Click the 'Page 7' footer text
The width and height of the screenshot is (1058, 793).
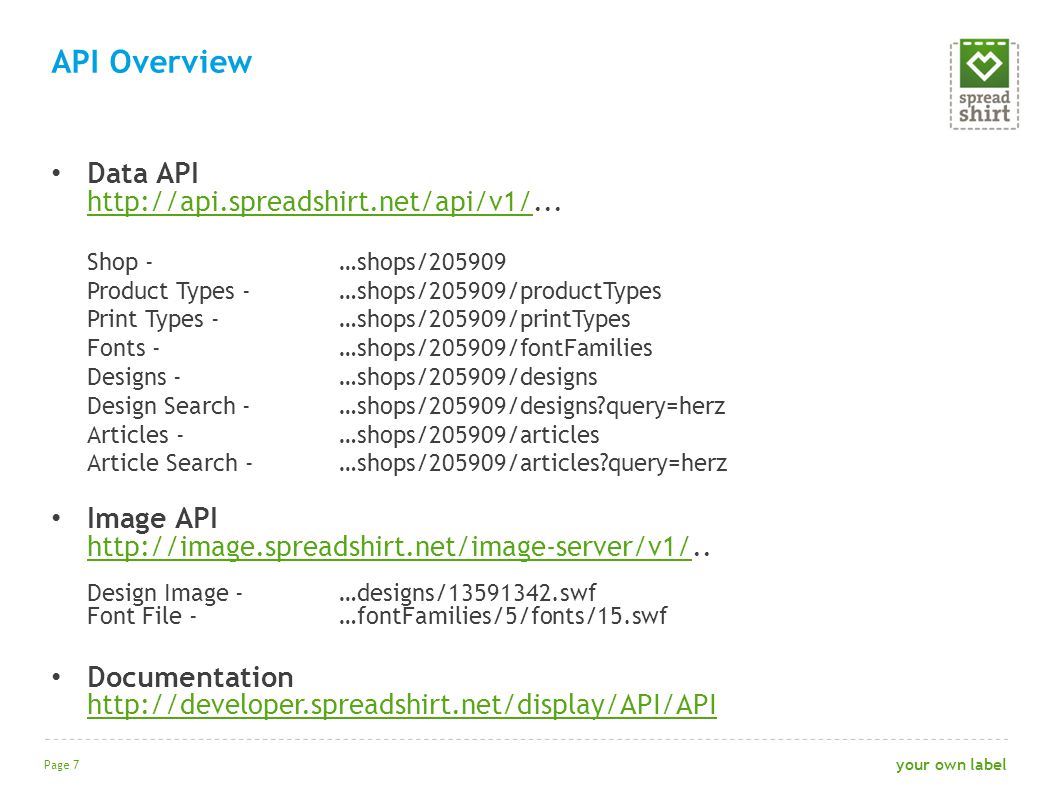(61, 765)
